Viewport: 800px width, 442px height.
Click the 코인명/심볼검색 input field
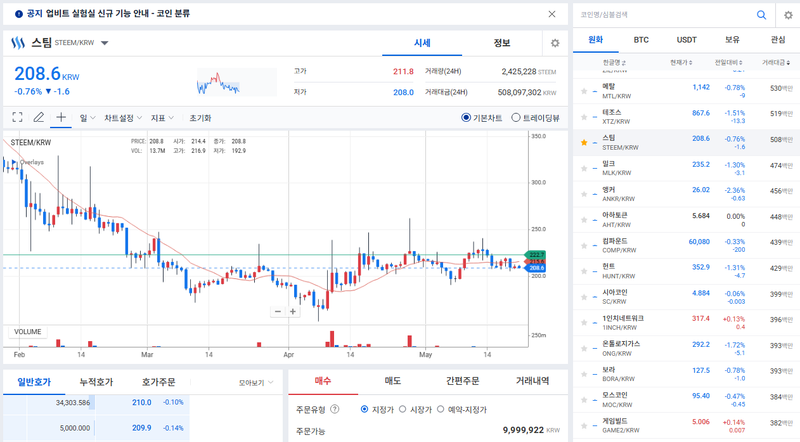[663, 15]
